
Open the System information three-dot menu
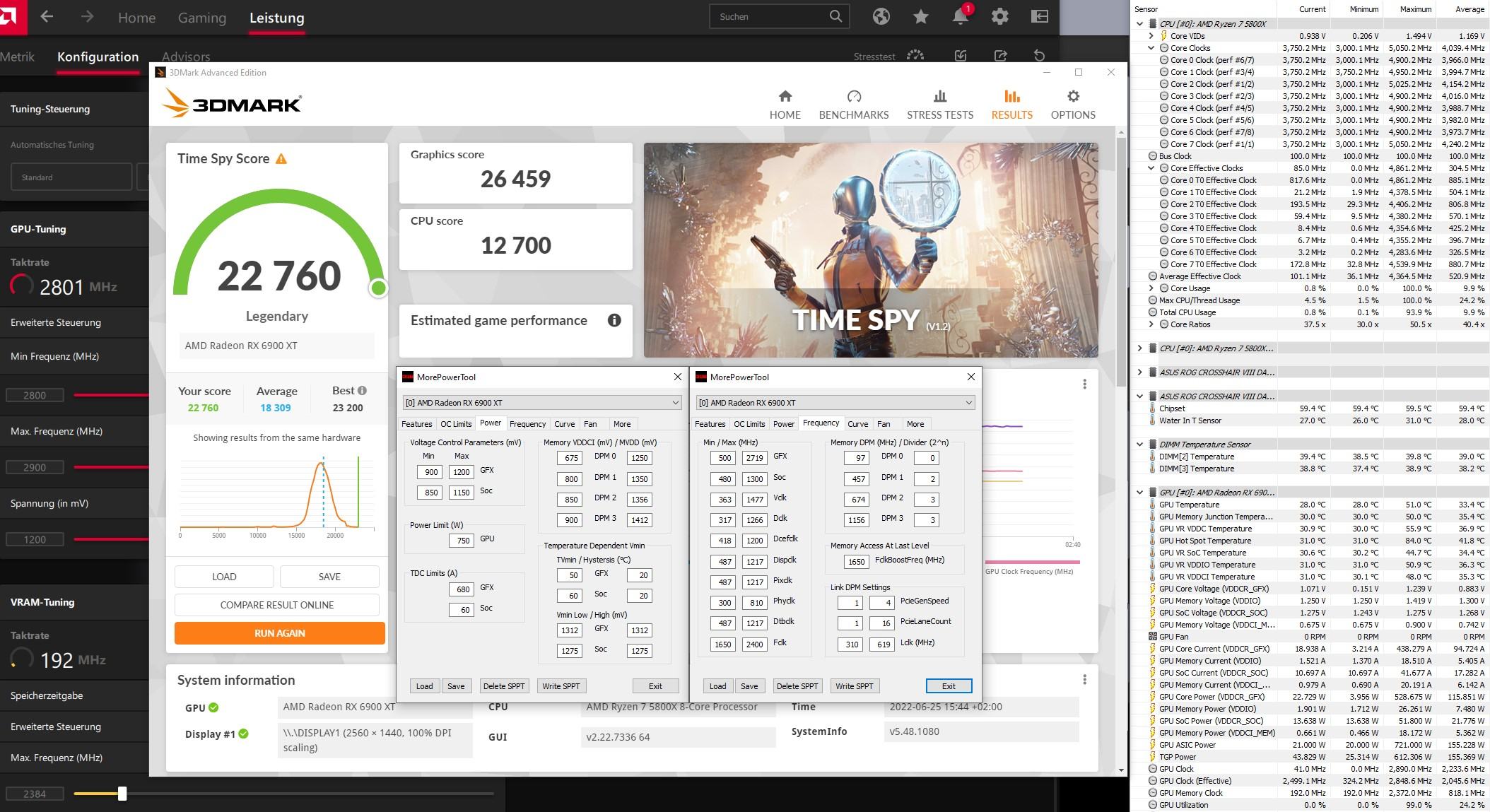(x=1084, y=680)
